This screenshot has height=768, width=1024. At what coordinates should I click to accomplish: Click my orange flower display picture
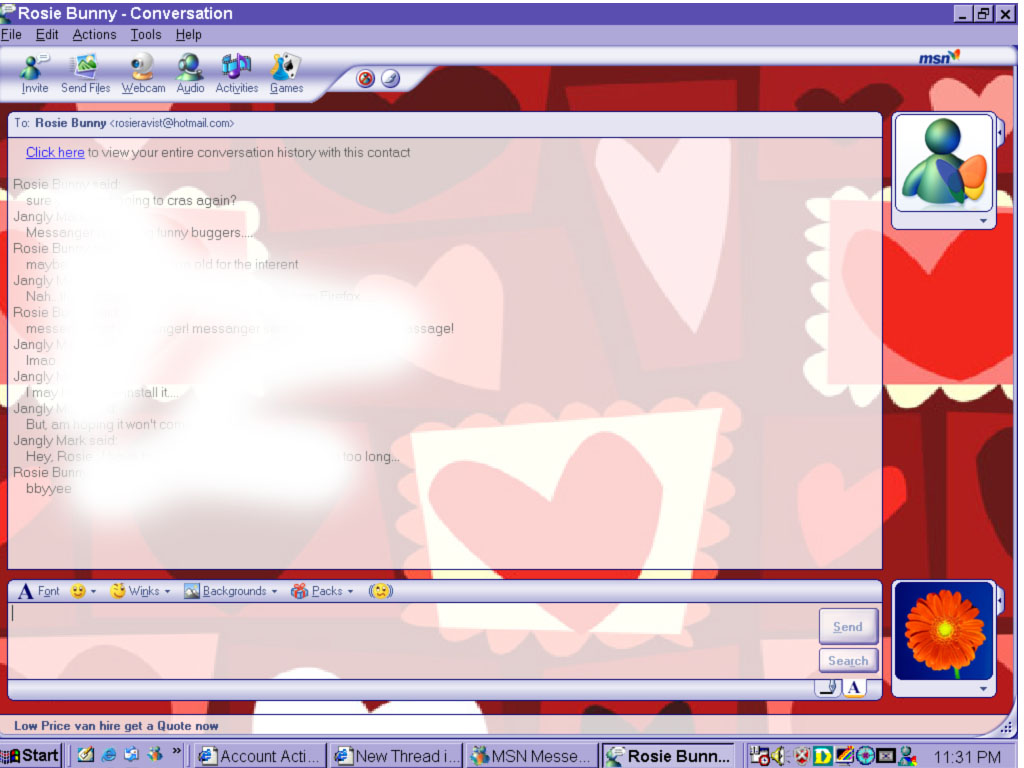pos(944,631)
